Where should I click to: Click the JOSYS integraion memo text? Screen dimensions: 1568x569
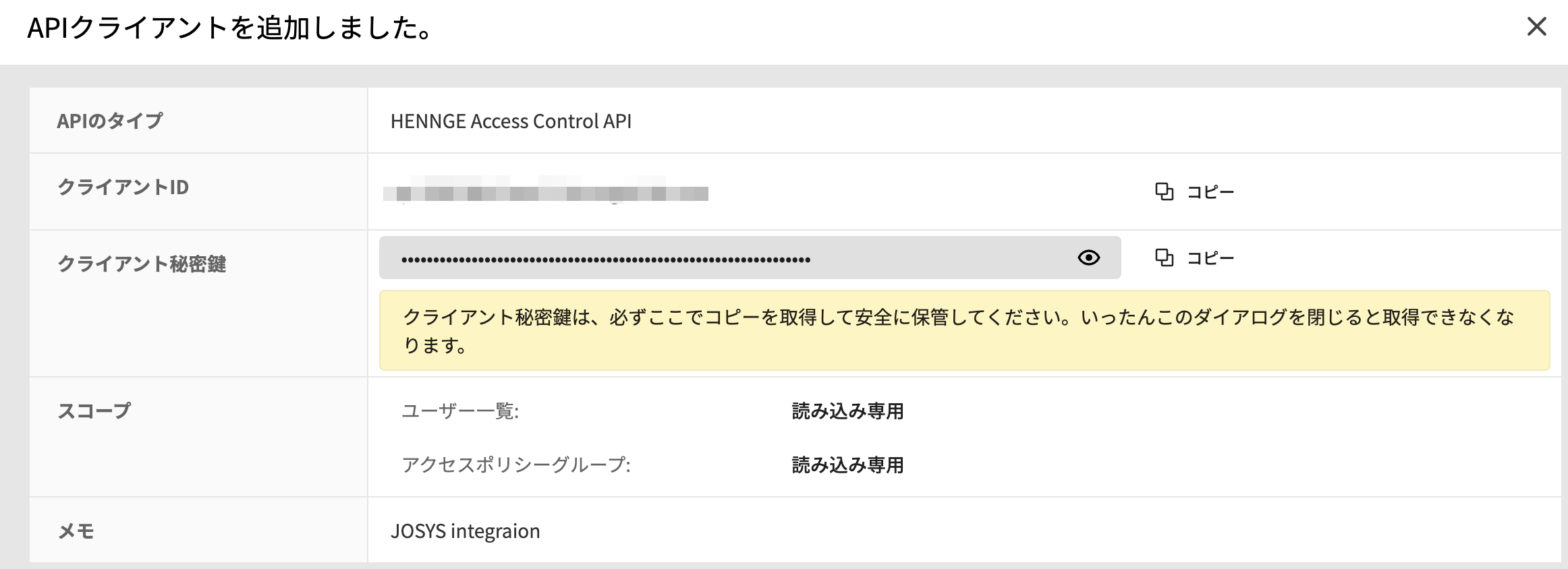point(465,531)
